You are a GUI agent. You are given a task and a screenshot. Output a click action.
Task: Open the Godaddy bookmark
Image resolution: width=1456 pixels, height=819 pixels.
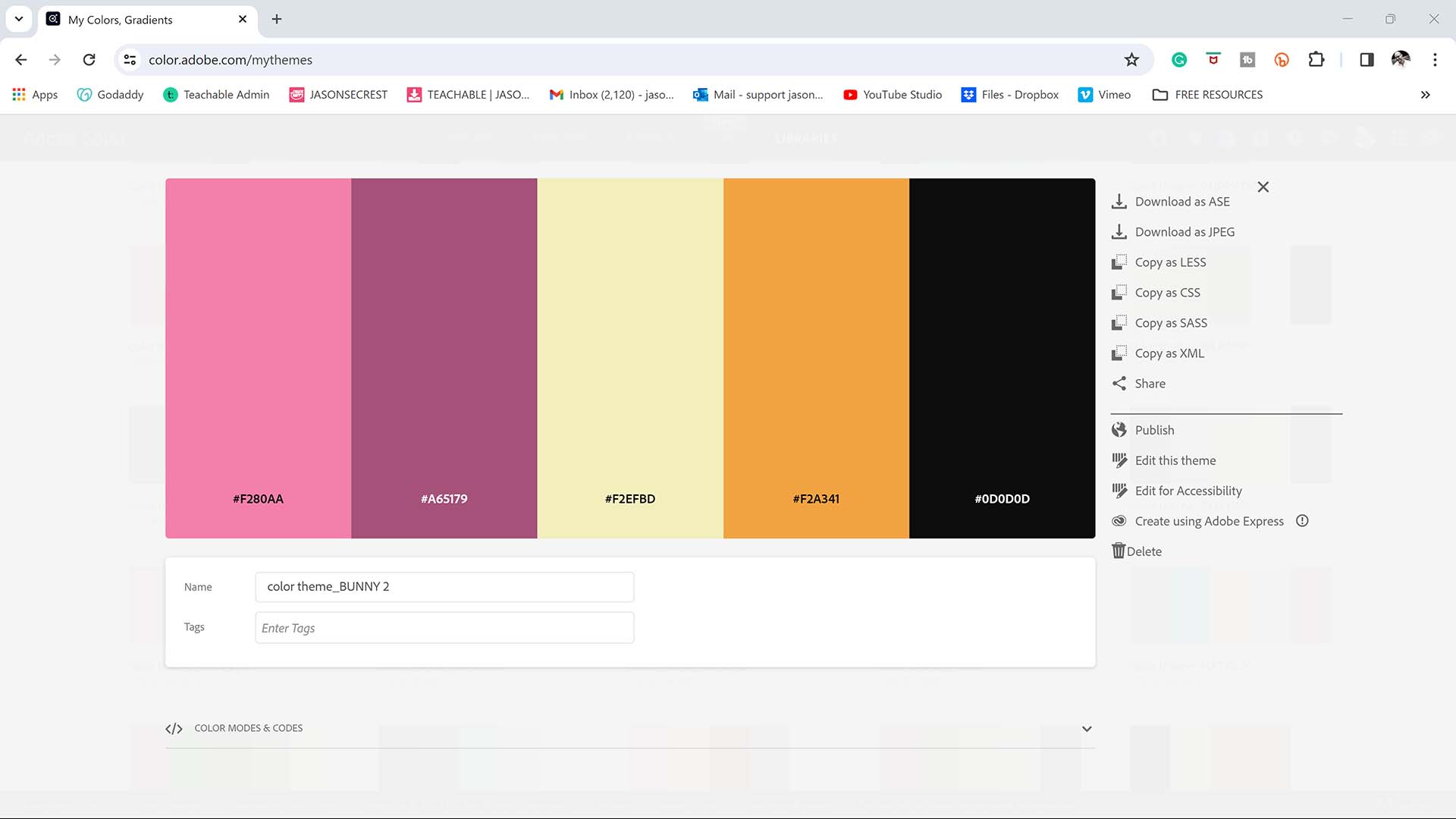click(111, 95)
